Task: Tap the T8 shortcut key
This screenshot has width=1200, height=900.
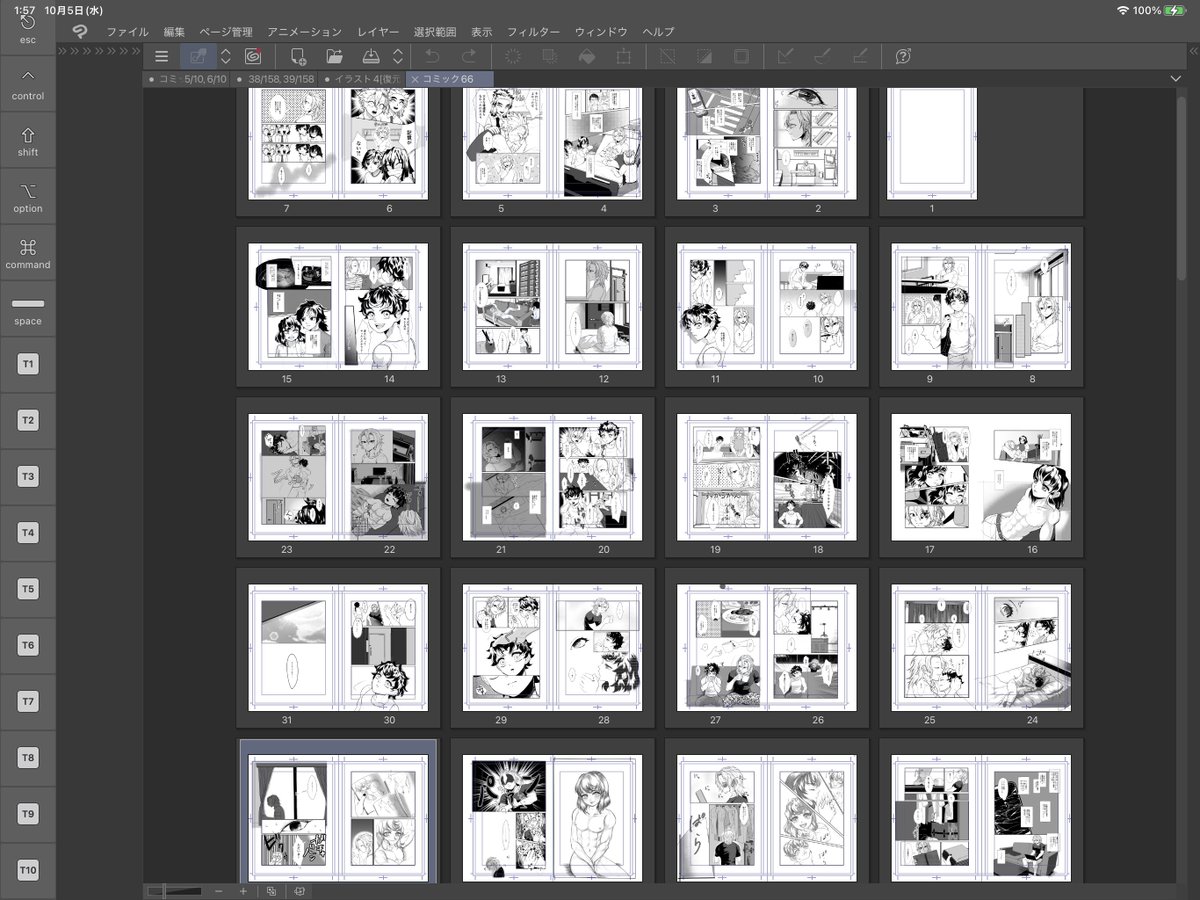Action: 28,758
